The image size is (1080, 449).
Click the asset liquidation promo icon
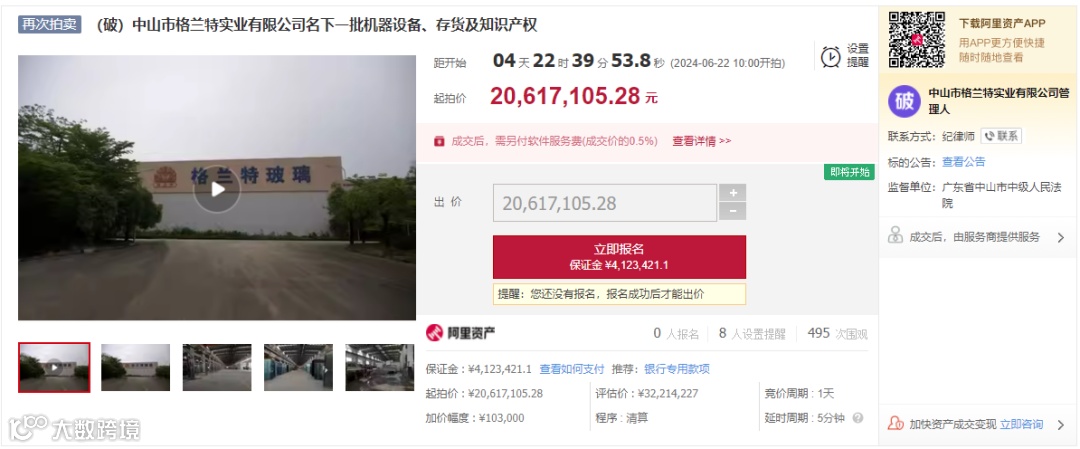[x=895, y=424]
